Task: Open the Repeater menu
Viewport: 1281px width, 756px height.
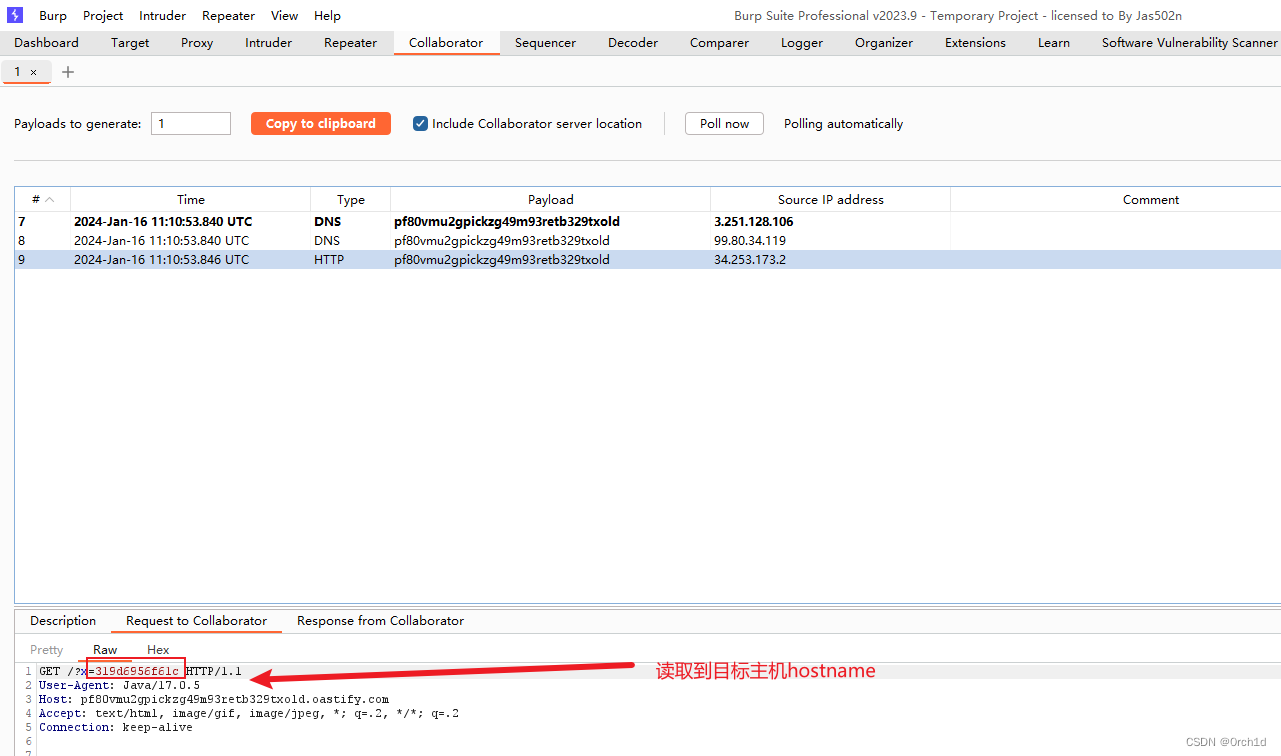Action: coord(228,15)
